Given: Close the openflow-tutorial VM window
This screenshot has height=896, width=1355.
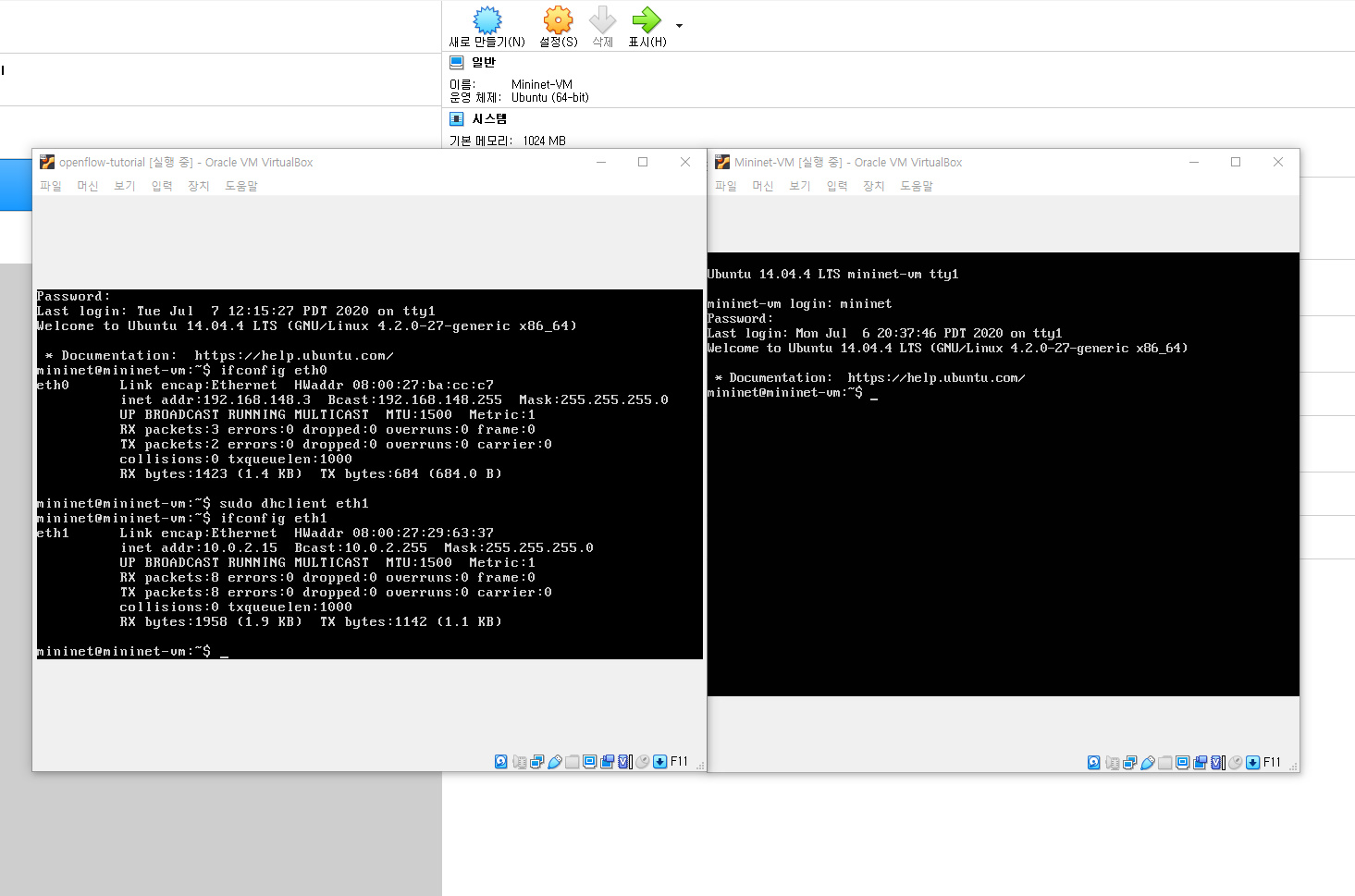Looking at the screenshot, I should (685, 162).
